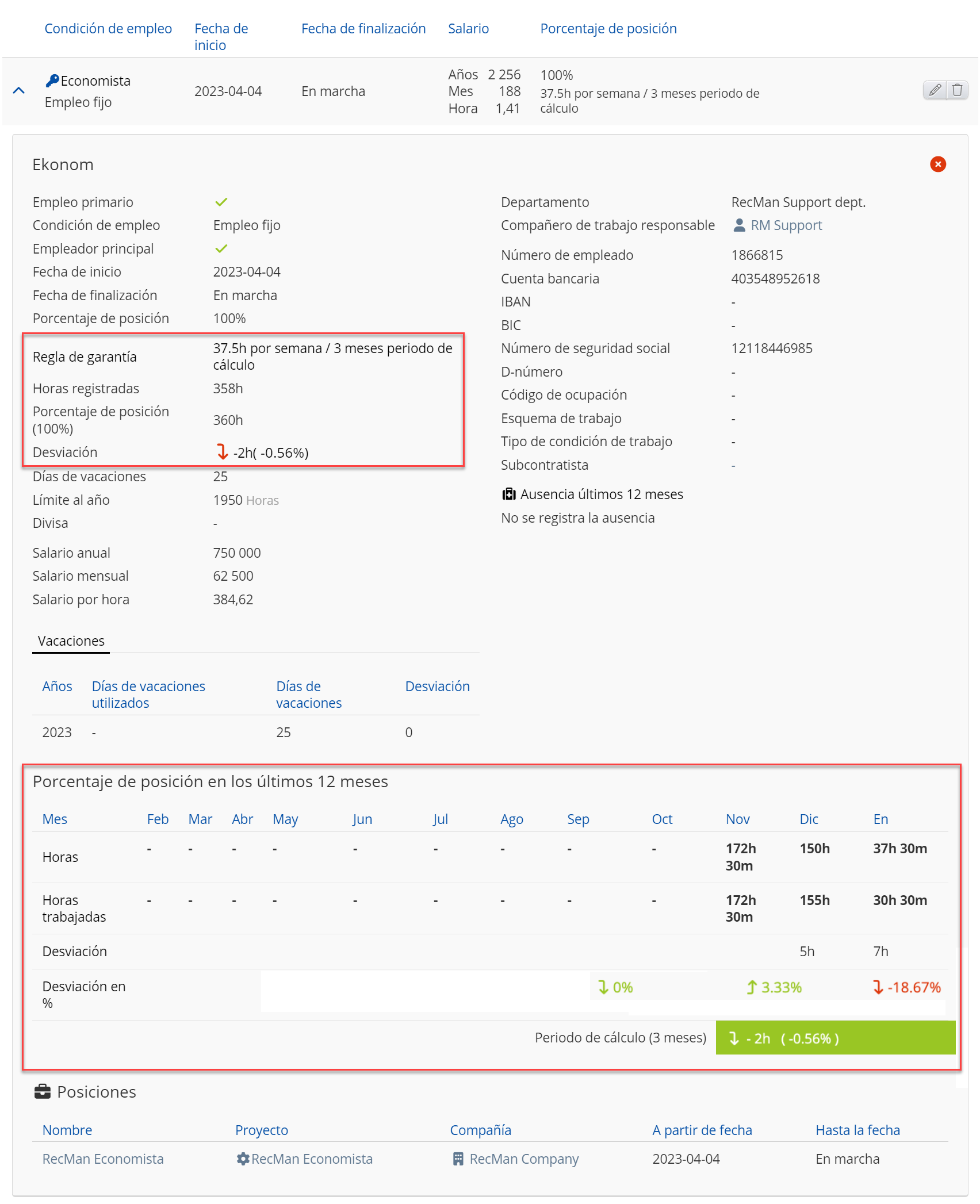Open the RM Support responsible coworker link
The width and height of the screenshot is (980, 1204).
tap(786, 225)
